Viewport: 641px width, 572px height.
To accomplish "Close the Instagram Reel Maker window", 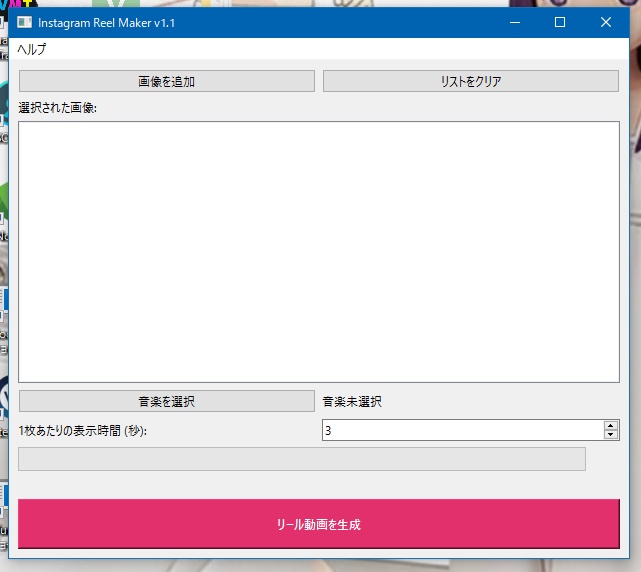I will 606,22.
